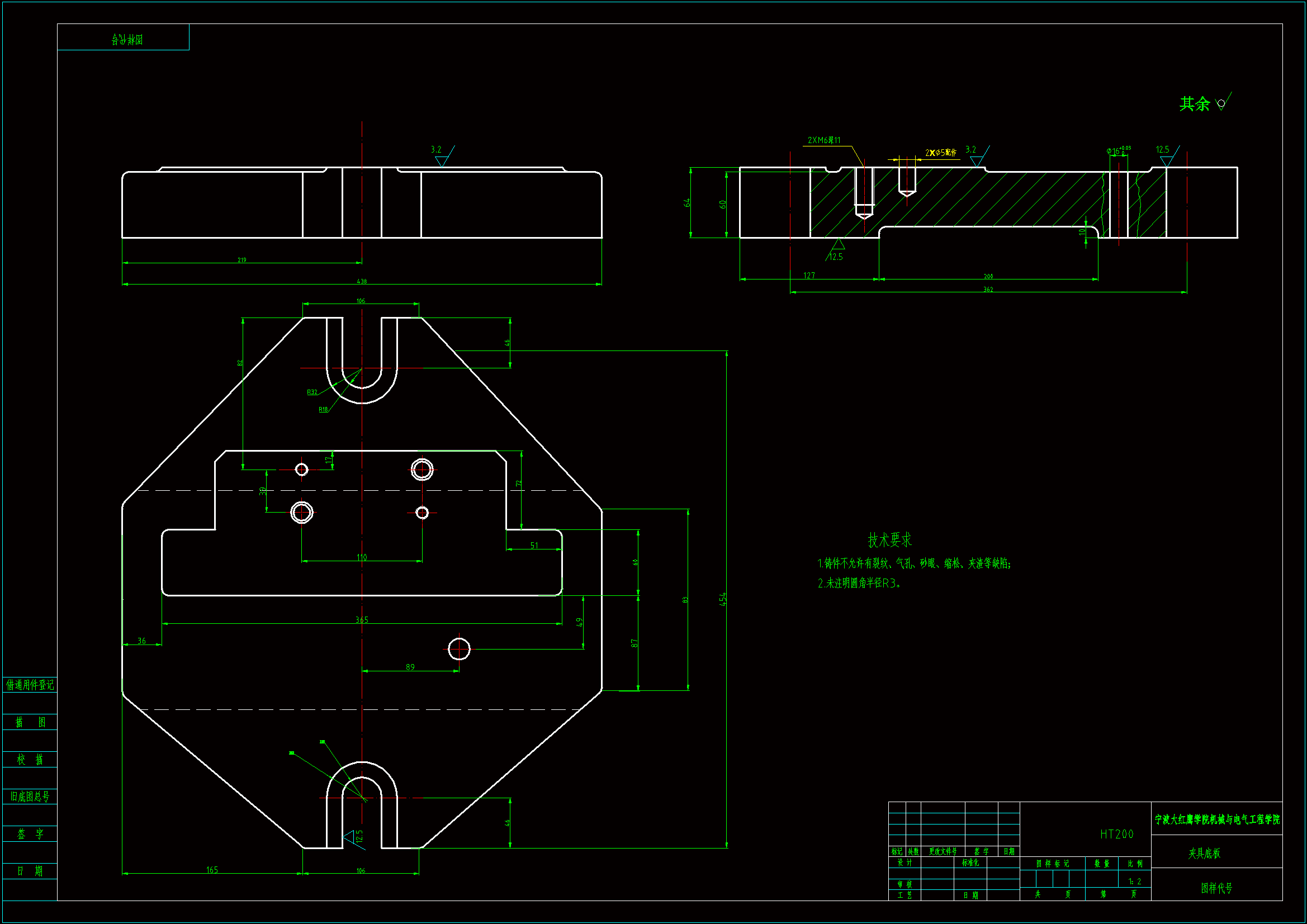Screen dimensions: 1307x924
Task: Select the 2Xφ5 hole callout text
Action: [x=940, y=153]
